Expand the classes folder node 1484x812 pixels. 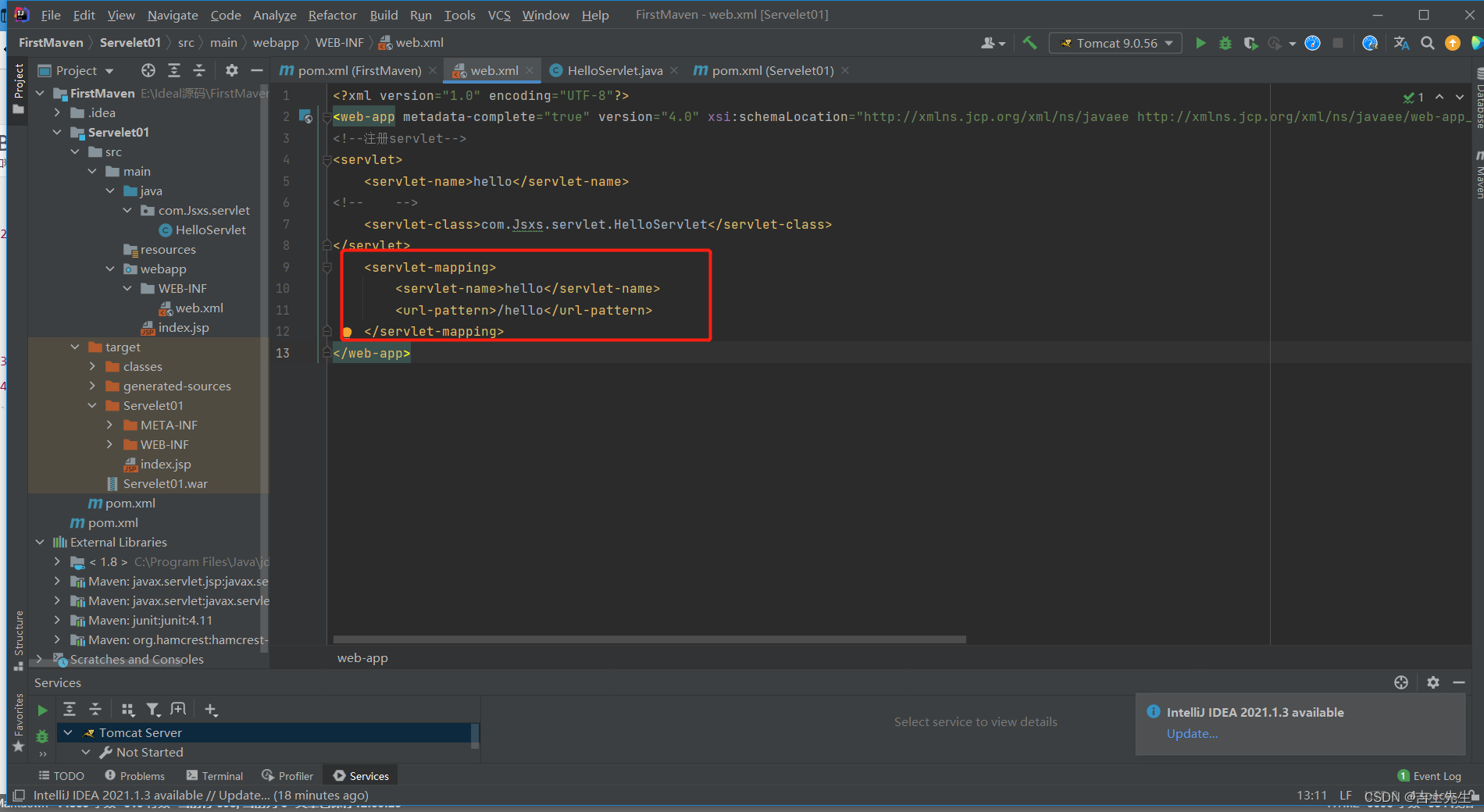coord(92,367)
